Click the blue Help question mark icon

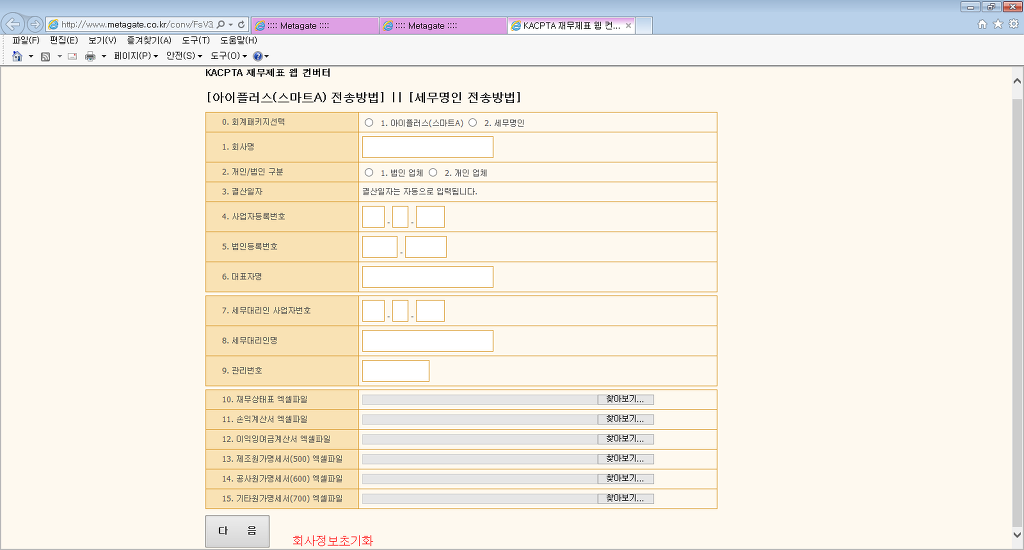coord(257,56)
